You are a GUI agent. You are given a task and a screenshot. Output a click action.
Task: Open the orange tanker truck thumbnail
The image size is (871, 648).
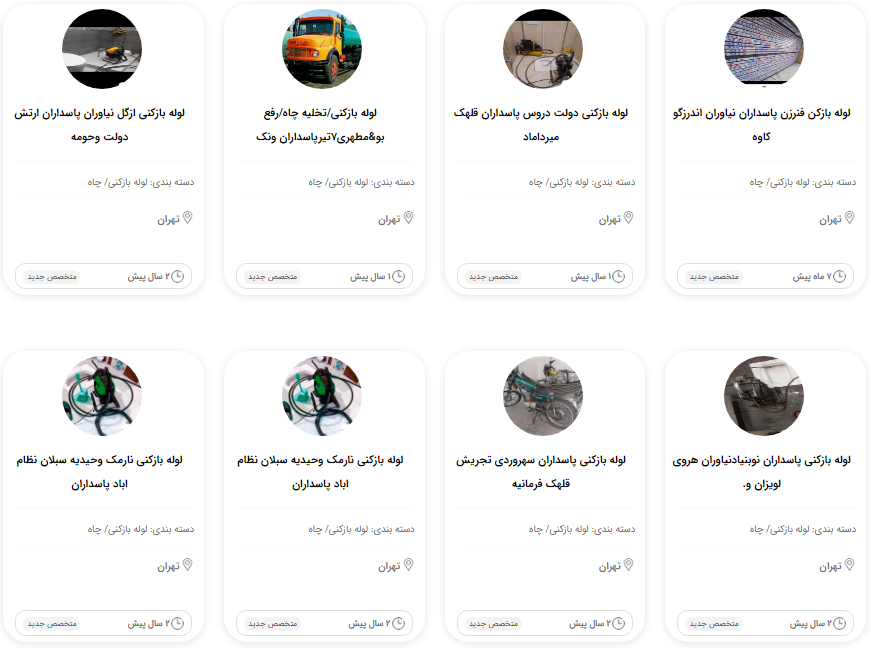322,49
